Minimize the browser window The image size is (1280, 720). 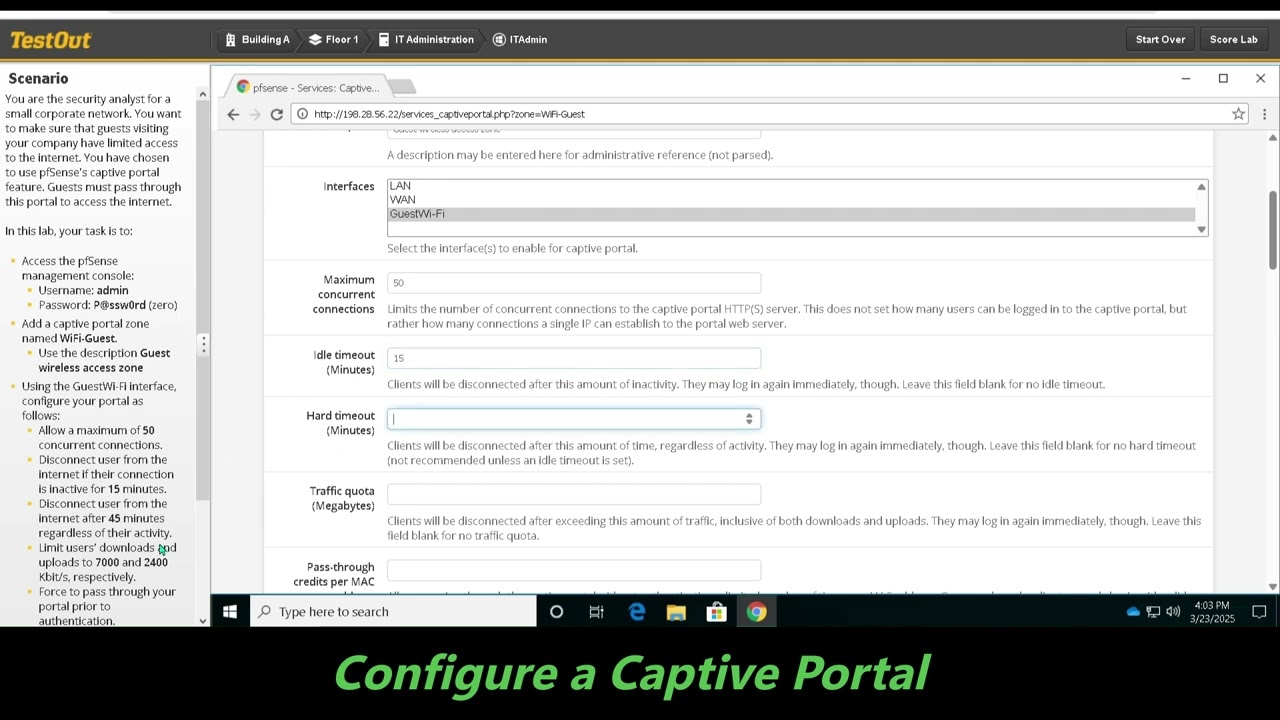1186,79
